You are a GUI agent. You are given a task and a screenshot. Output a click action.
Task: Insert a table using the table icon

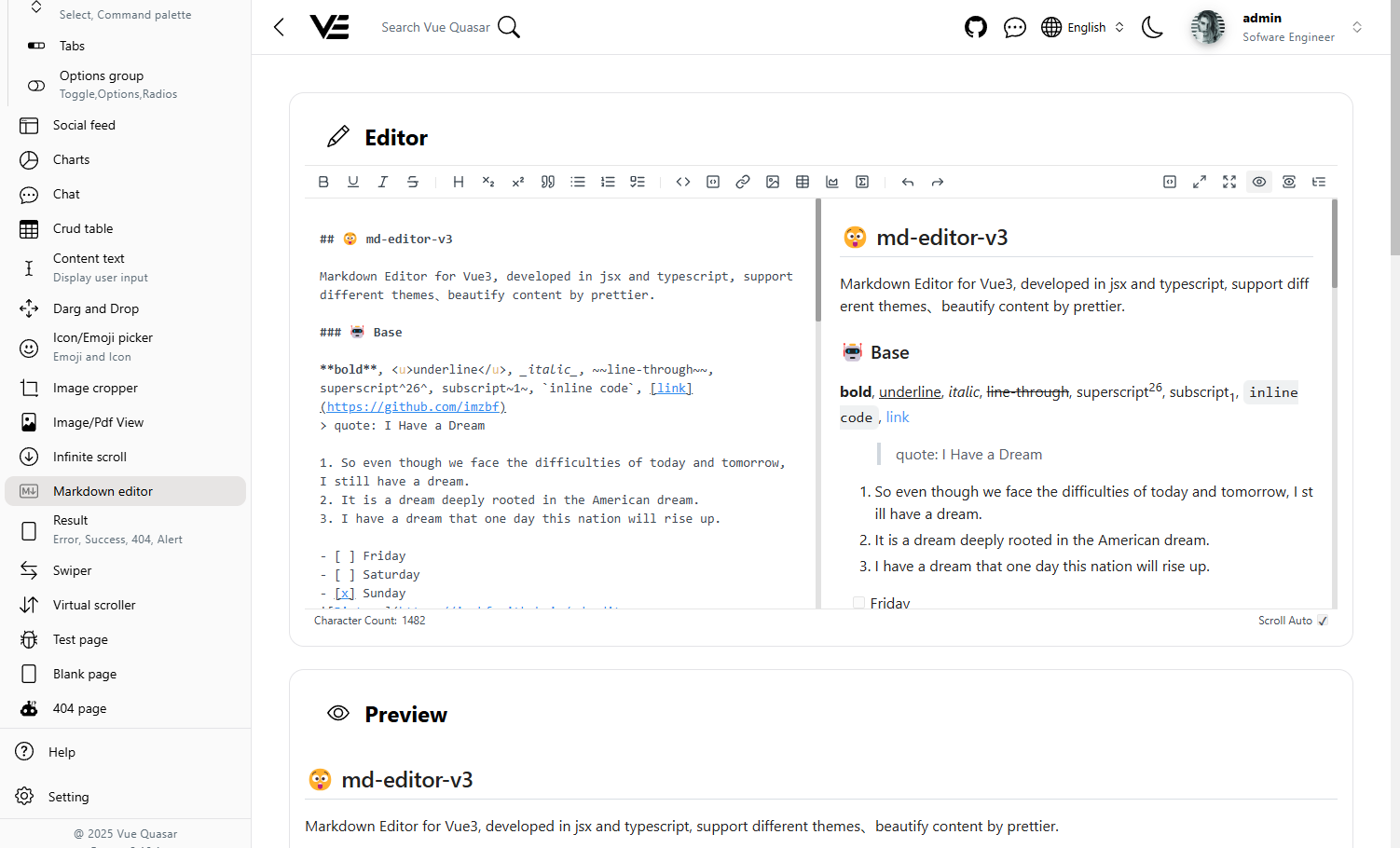[803, 182]
